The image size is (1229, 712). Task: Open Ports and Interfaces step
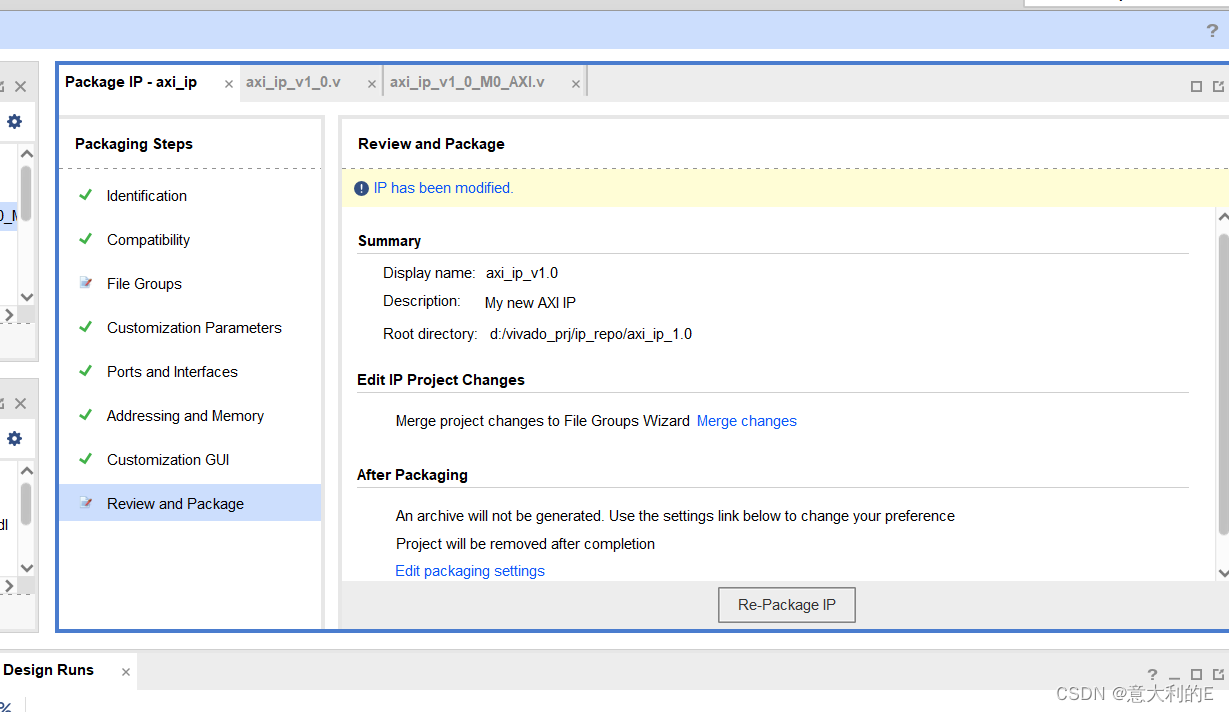pos(172,372)
